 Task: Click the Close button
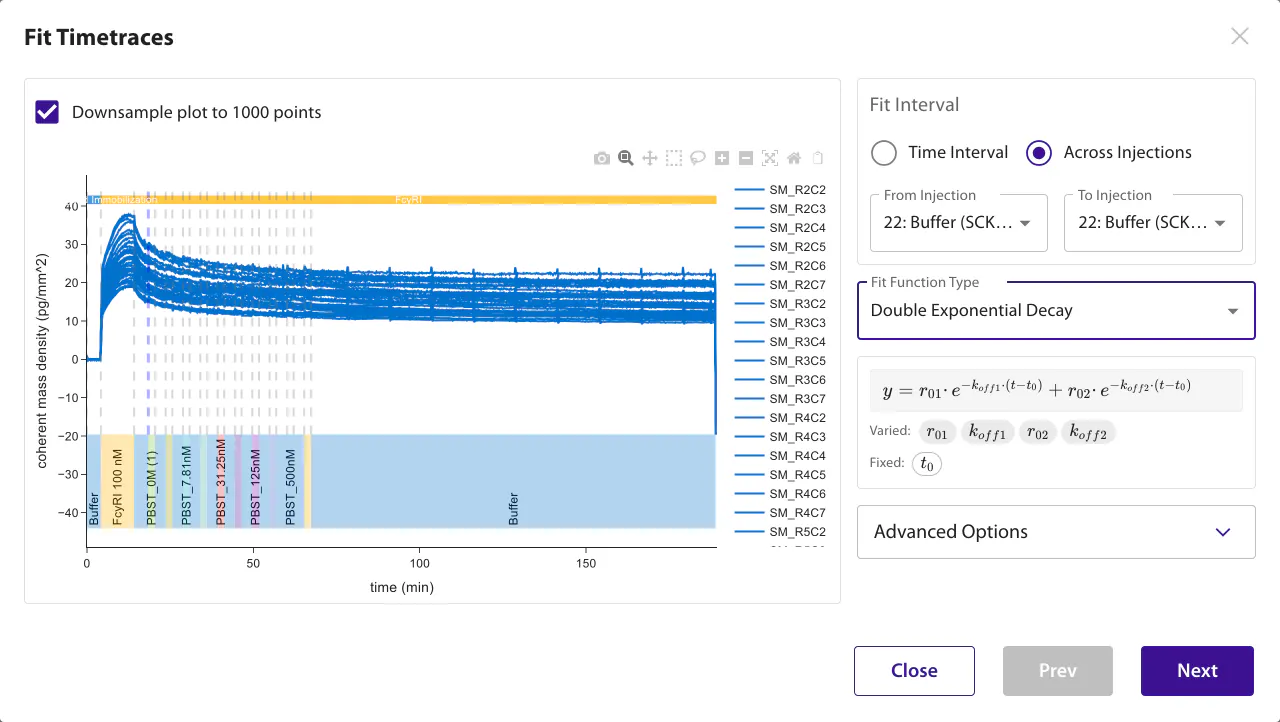click(x=914, y=671)
